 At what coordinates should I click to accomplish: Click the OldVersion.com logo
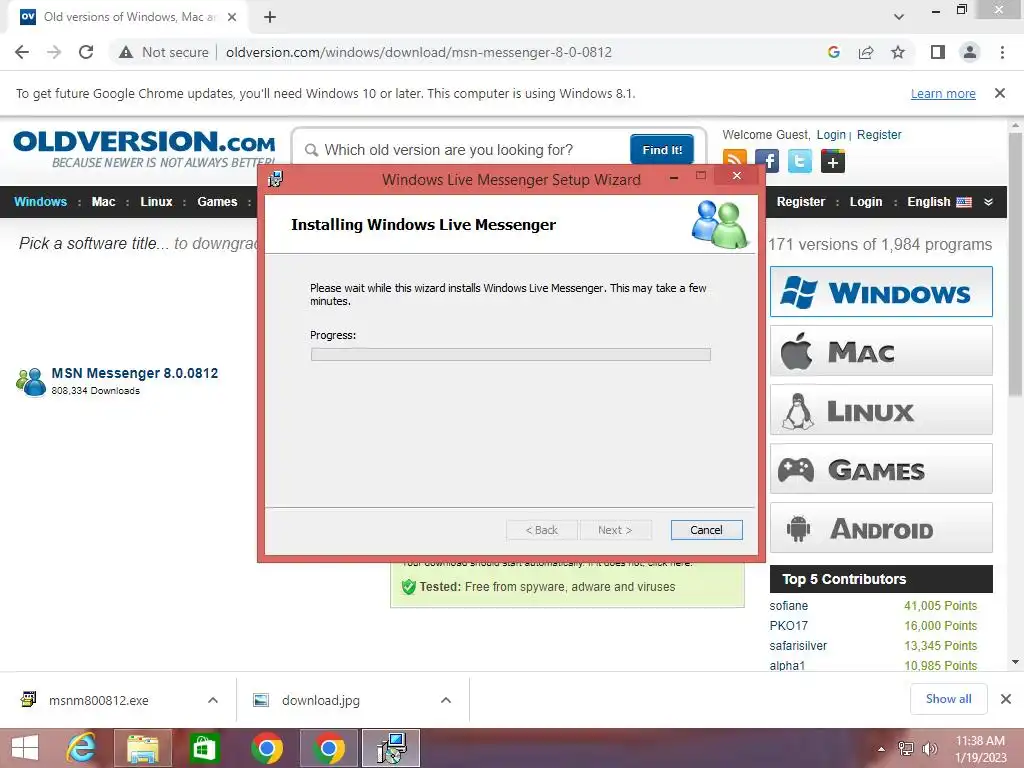144,148
